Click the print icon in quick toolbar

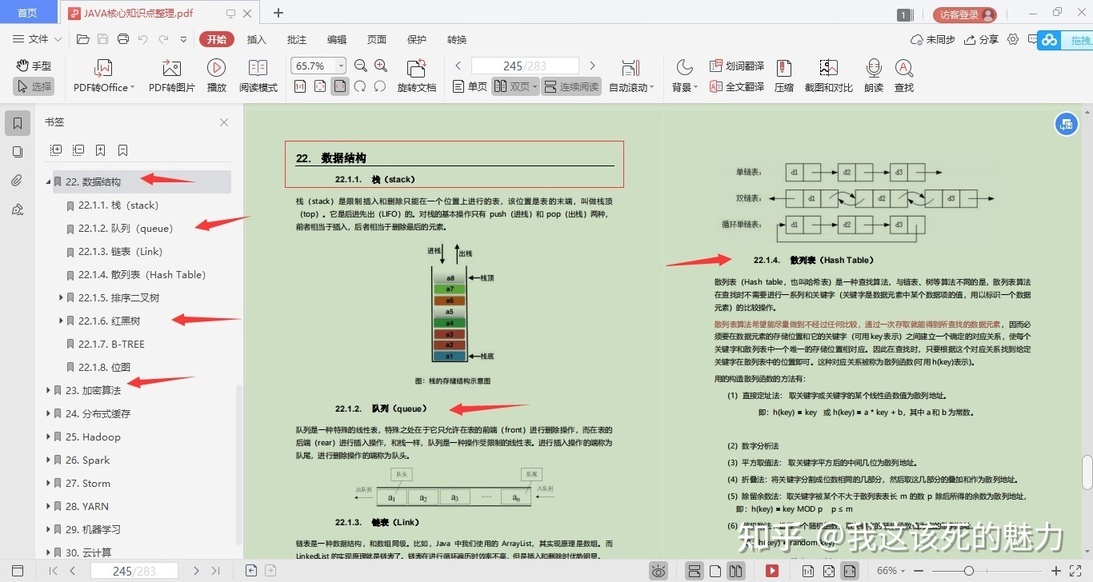click(x=123, y=39)
